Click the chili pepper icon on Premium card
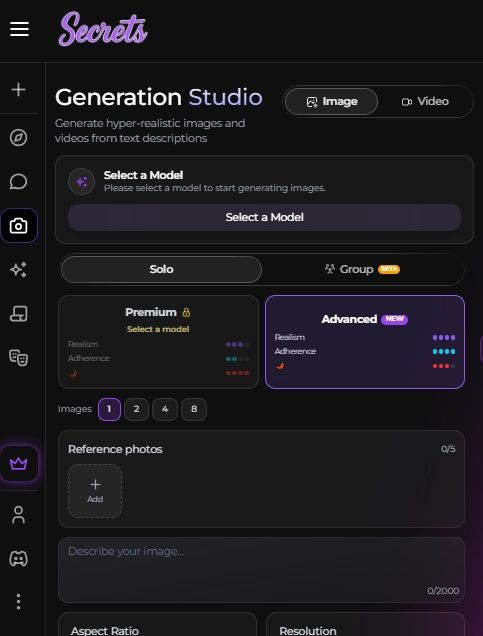 [73, 373]
